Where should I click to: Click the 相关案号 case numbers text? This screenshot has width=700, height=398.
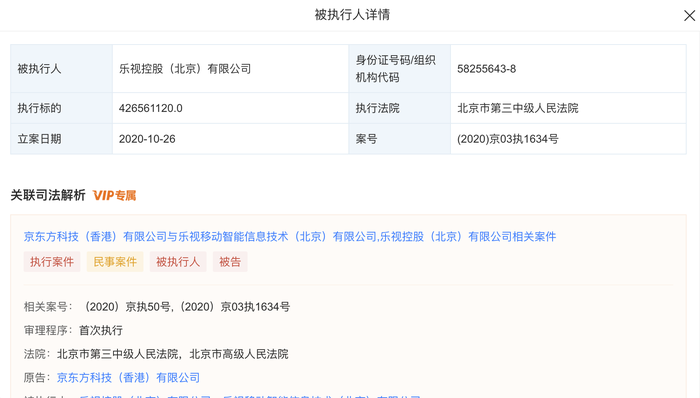tap(186, 307)
